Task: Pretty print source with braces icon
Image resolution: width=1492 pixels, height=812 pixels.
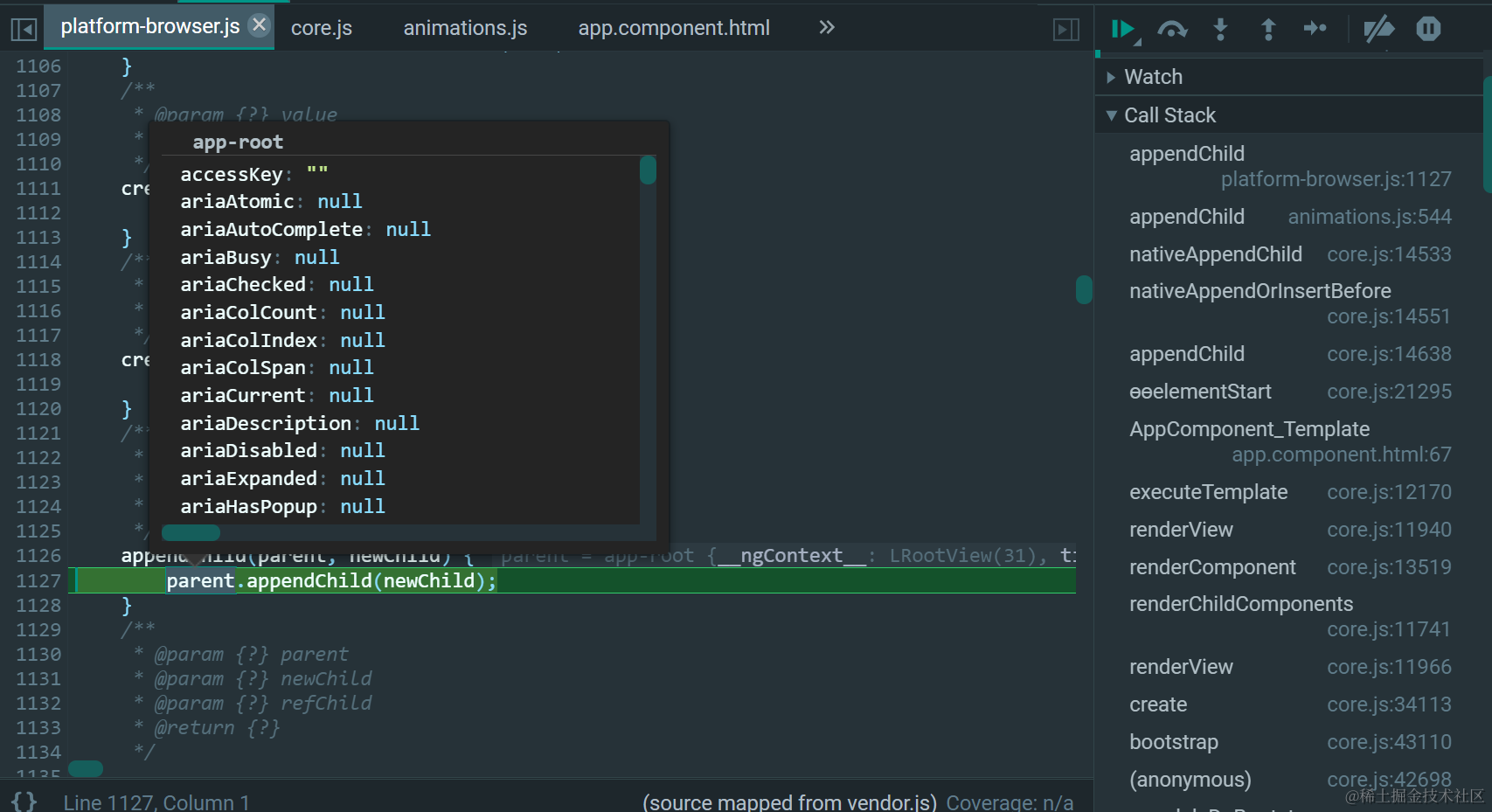Action: click(x=24, y=802)
